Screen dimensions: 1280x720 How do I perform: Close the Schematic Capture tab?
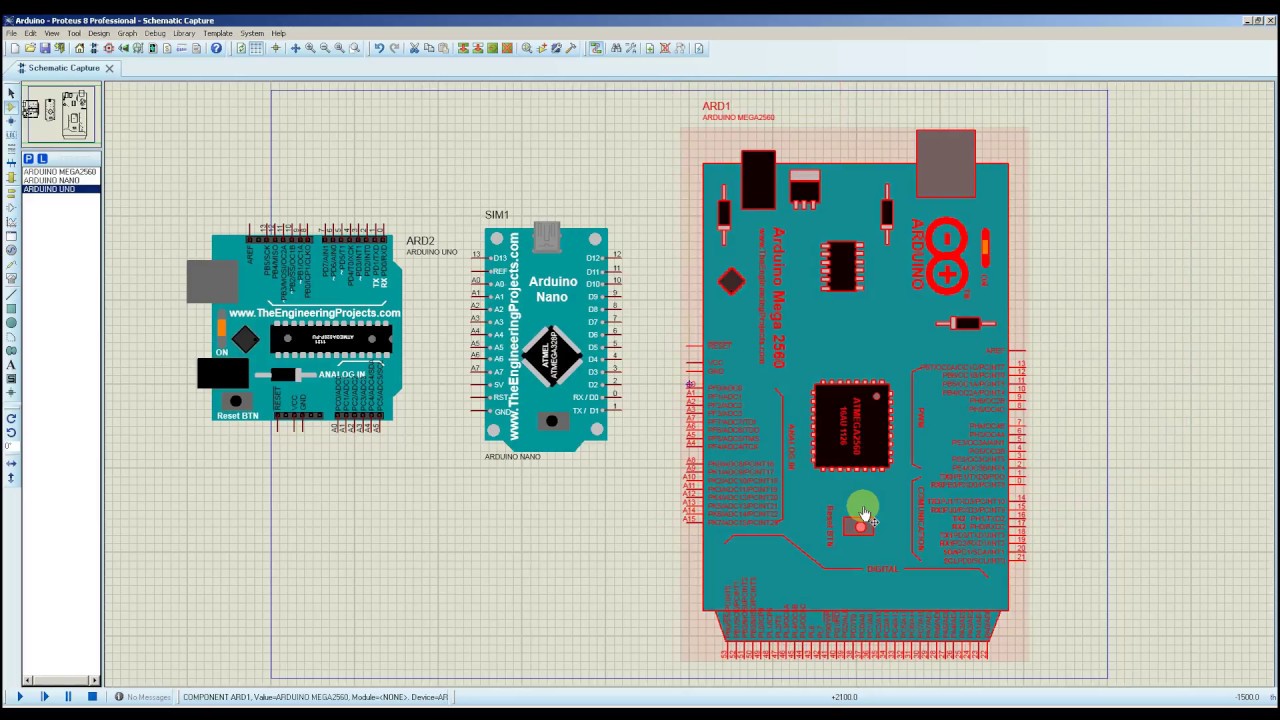click(x=109, y=68)
